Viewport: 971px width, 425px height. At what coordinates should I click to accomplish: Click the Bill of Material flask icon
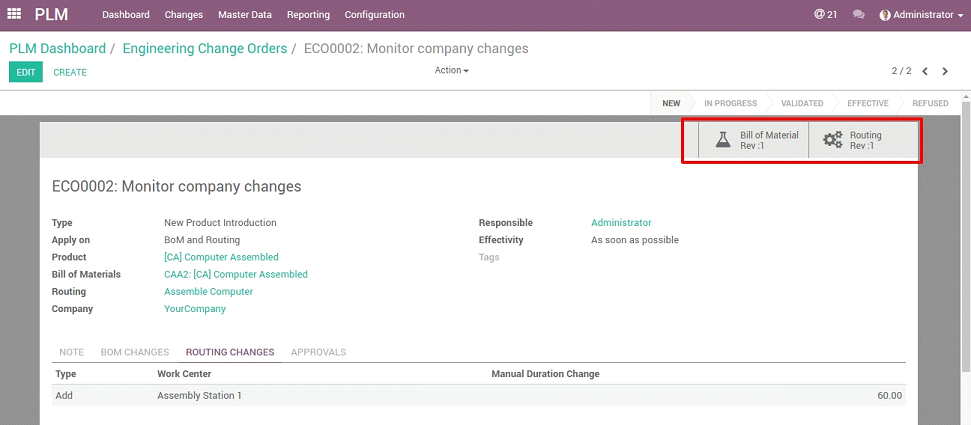coord(723,140)
